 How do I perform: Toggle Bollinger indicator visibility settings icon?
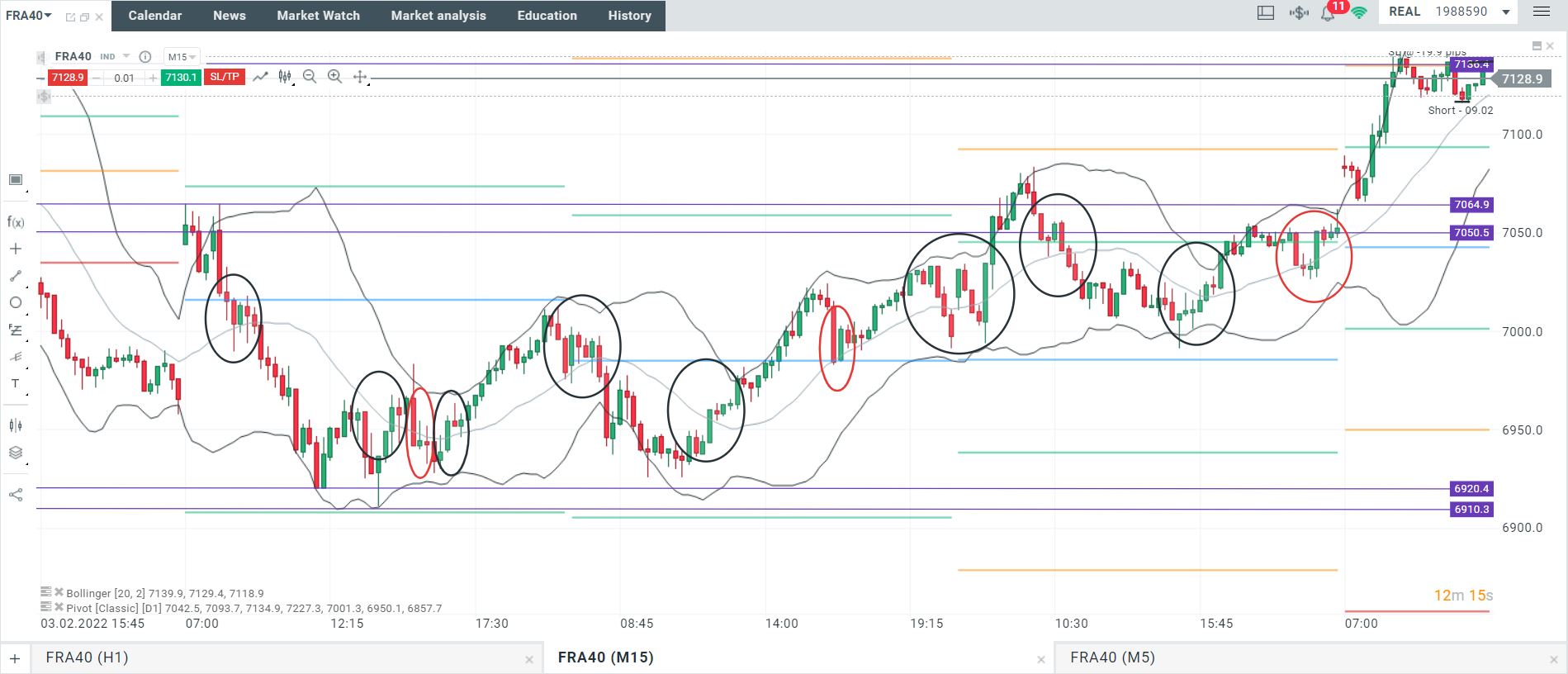[46, 592]
